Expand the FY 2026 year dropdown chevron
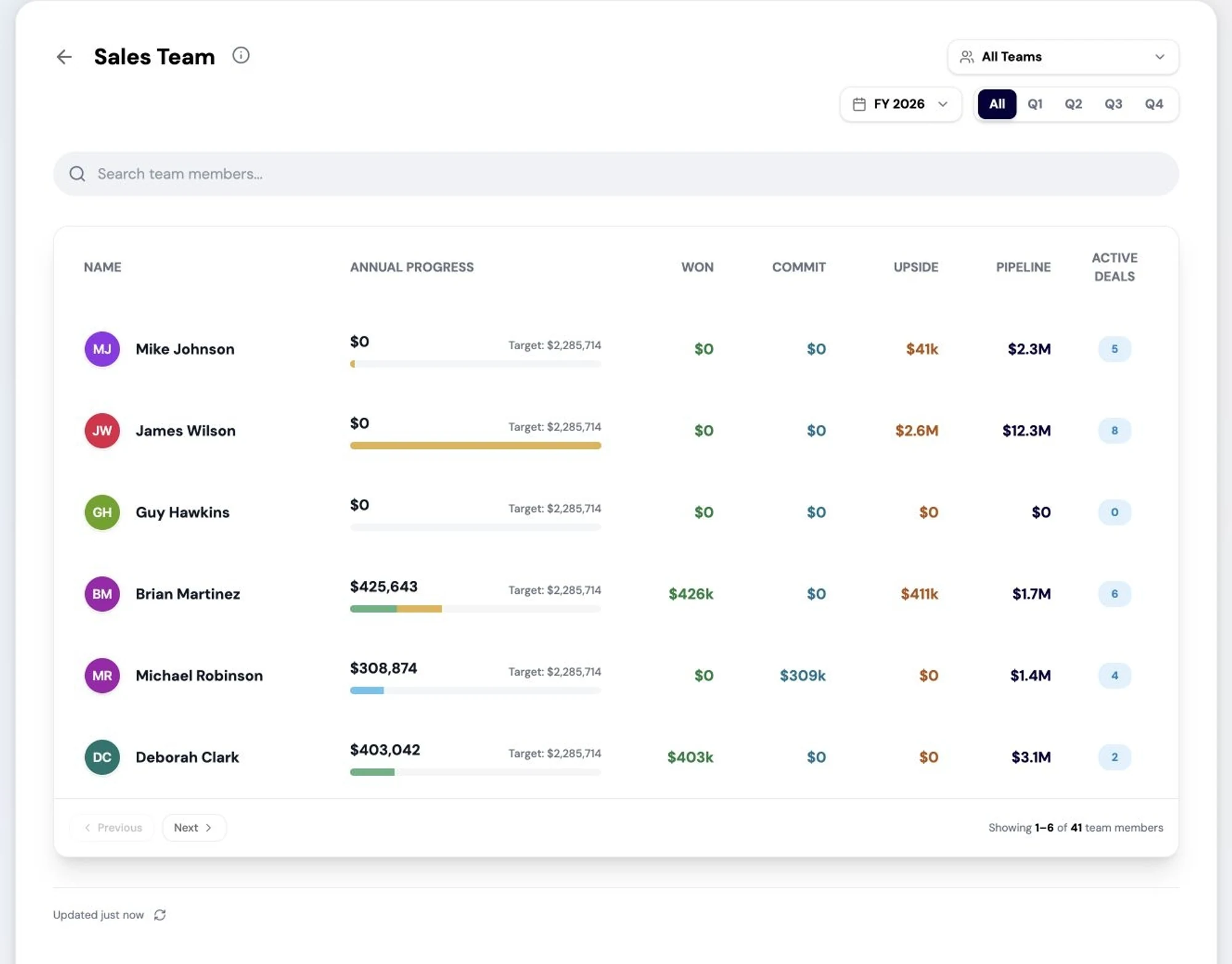Screen dimensions: 1232x964 click(x=942, y=104)
